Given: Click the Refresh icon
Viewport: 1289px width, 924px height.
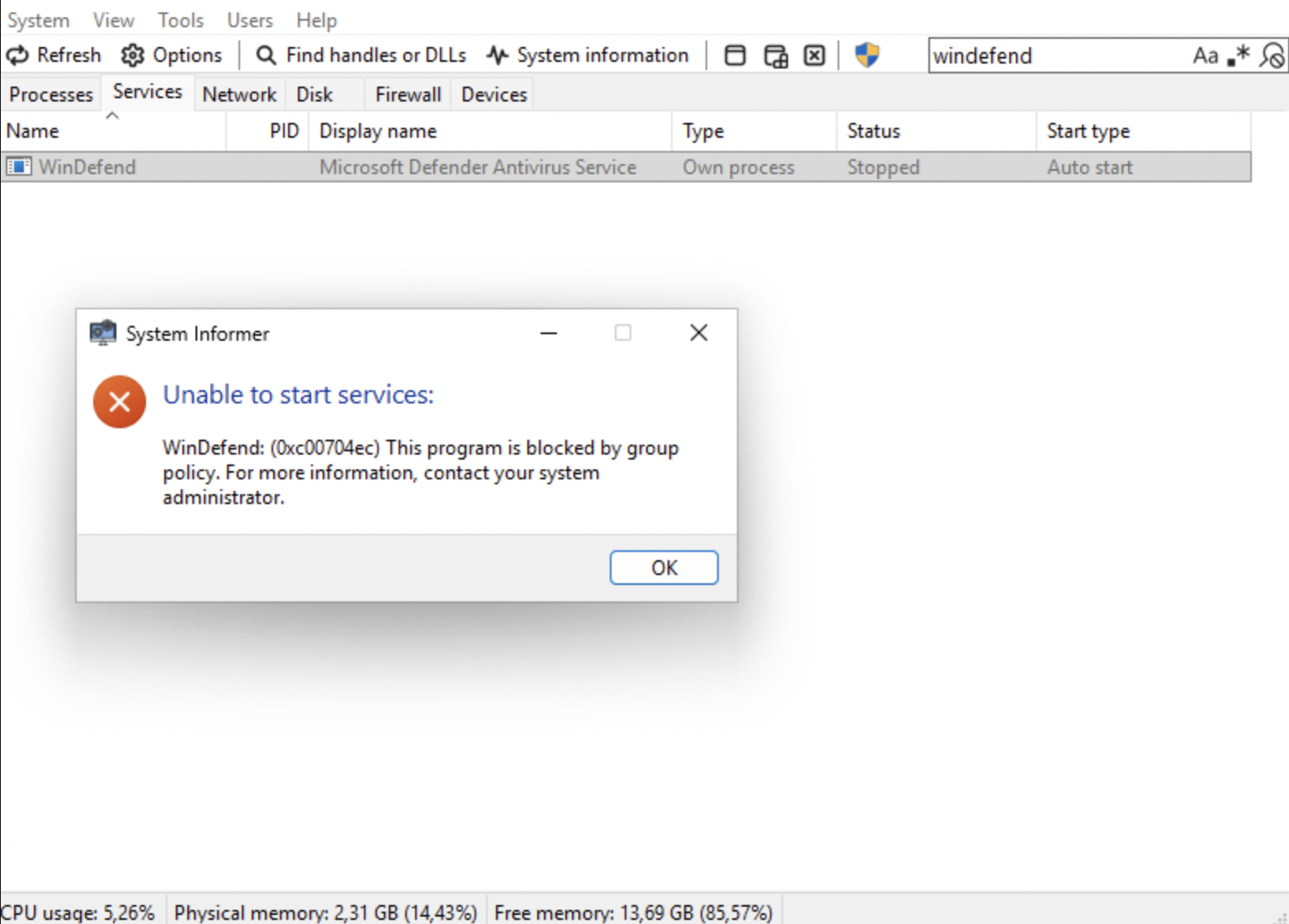Looking at the screenshot, I should point(18,54).
